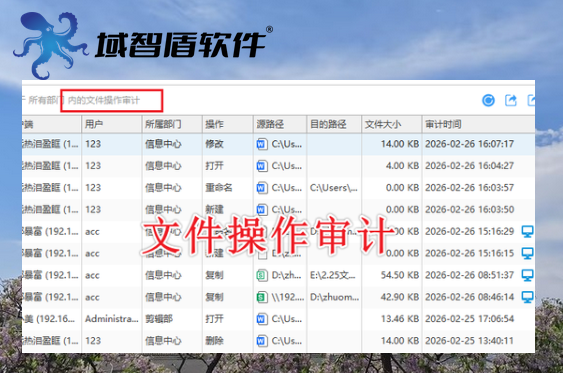Click the 42.90 KB file size
This screenshot has height=373, width=563.
click(400, 297)
